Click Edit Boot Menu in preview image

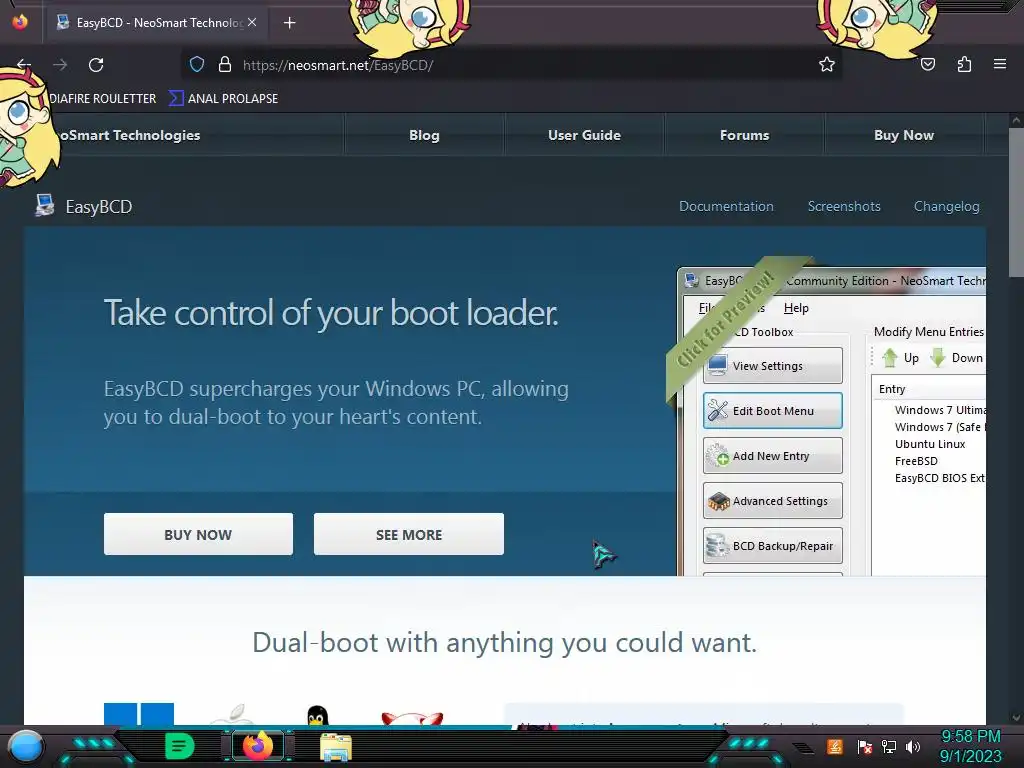pyautogui.click(x=773, y=411)
